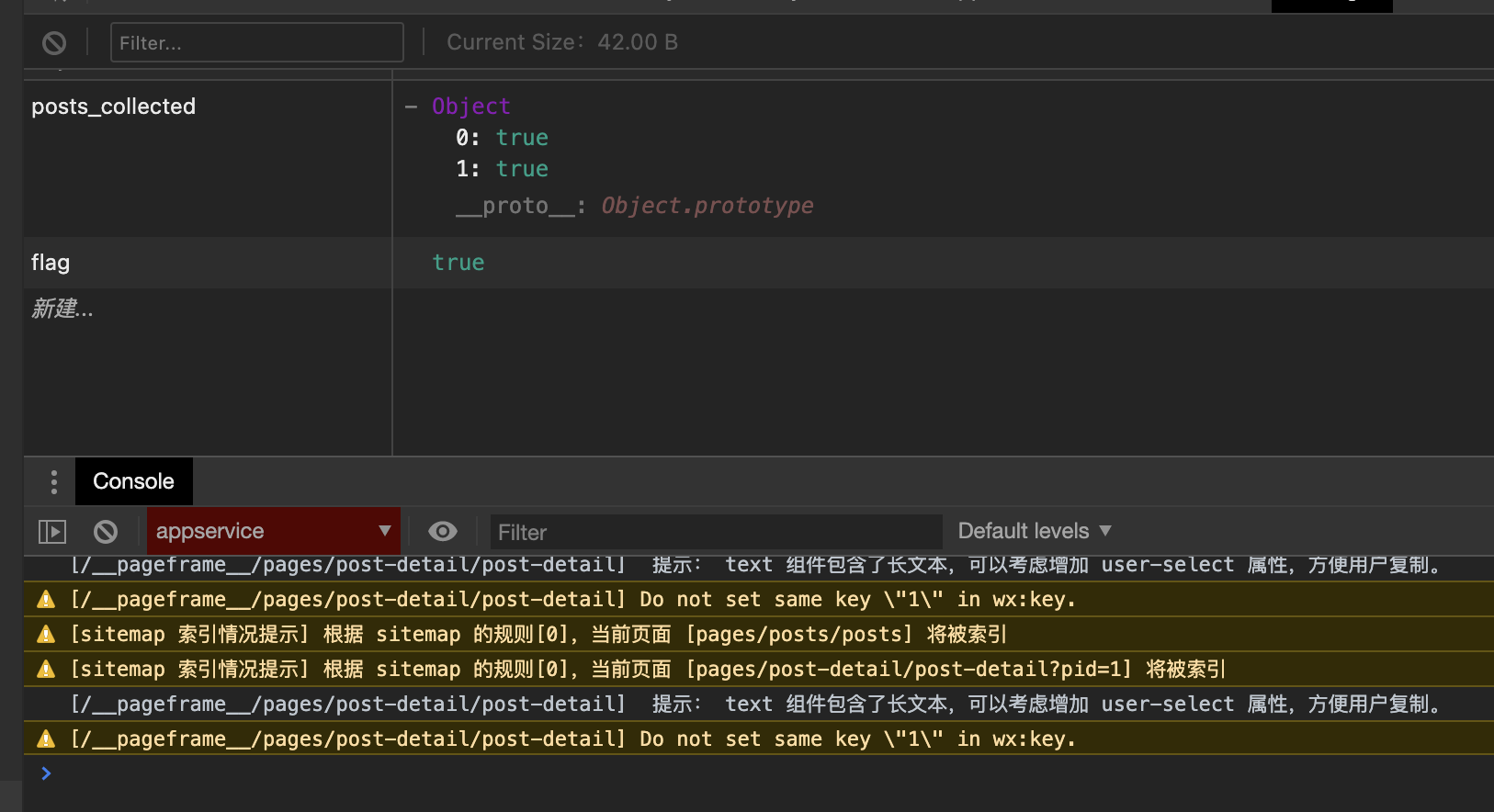The width and height of the screenshot is (1494, 812).
Task: Toggle the live expression eye icon
Action: pos(443,531)
